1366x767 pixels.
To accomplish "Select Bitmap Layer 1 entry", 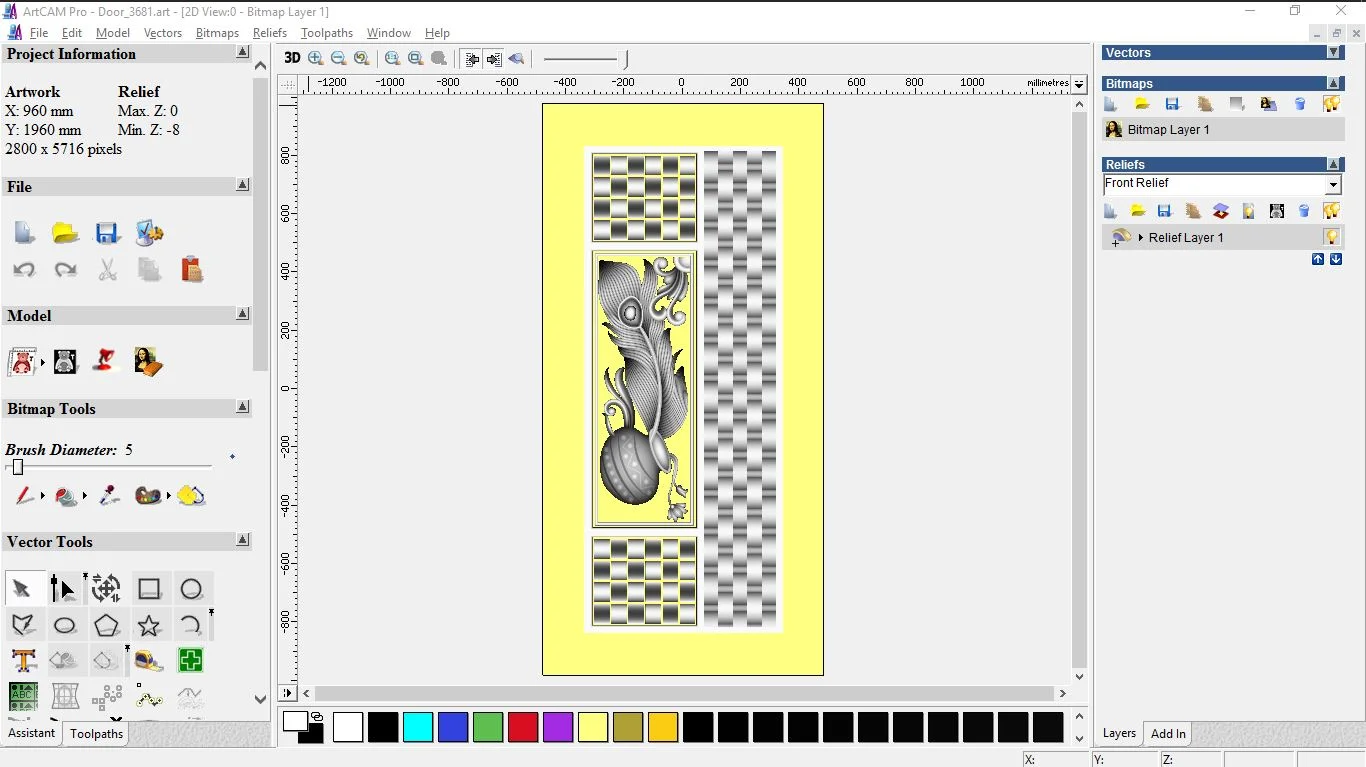I will pos(1168,130).
